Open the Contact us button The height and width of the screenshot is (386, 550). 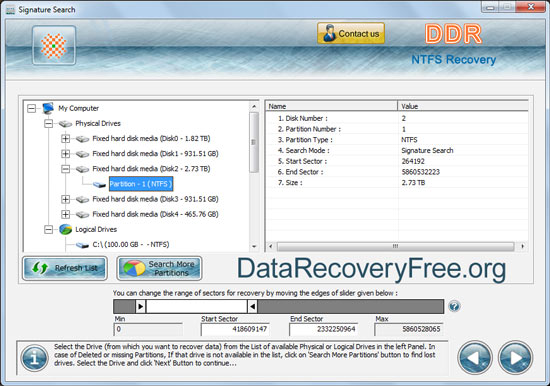(x=351, y=33)
